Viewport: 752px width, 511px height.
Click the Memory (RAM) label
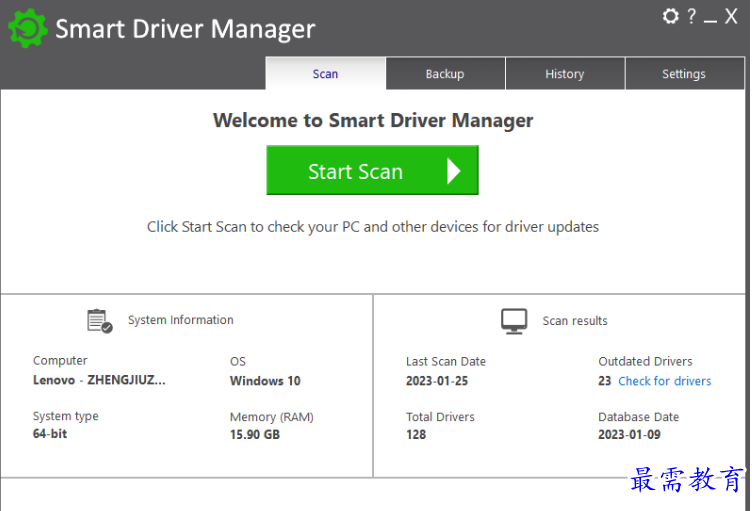[272, 417]
